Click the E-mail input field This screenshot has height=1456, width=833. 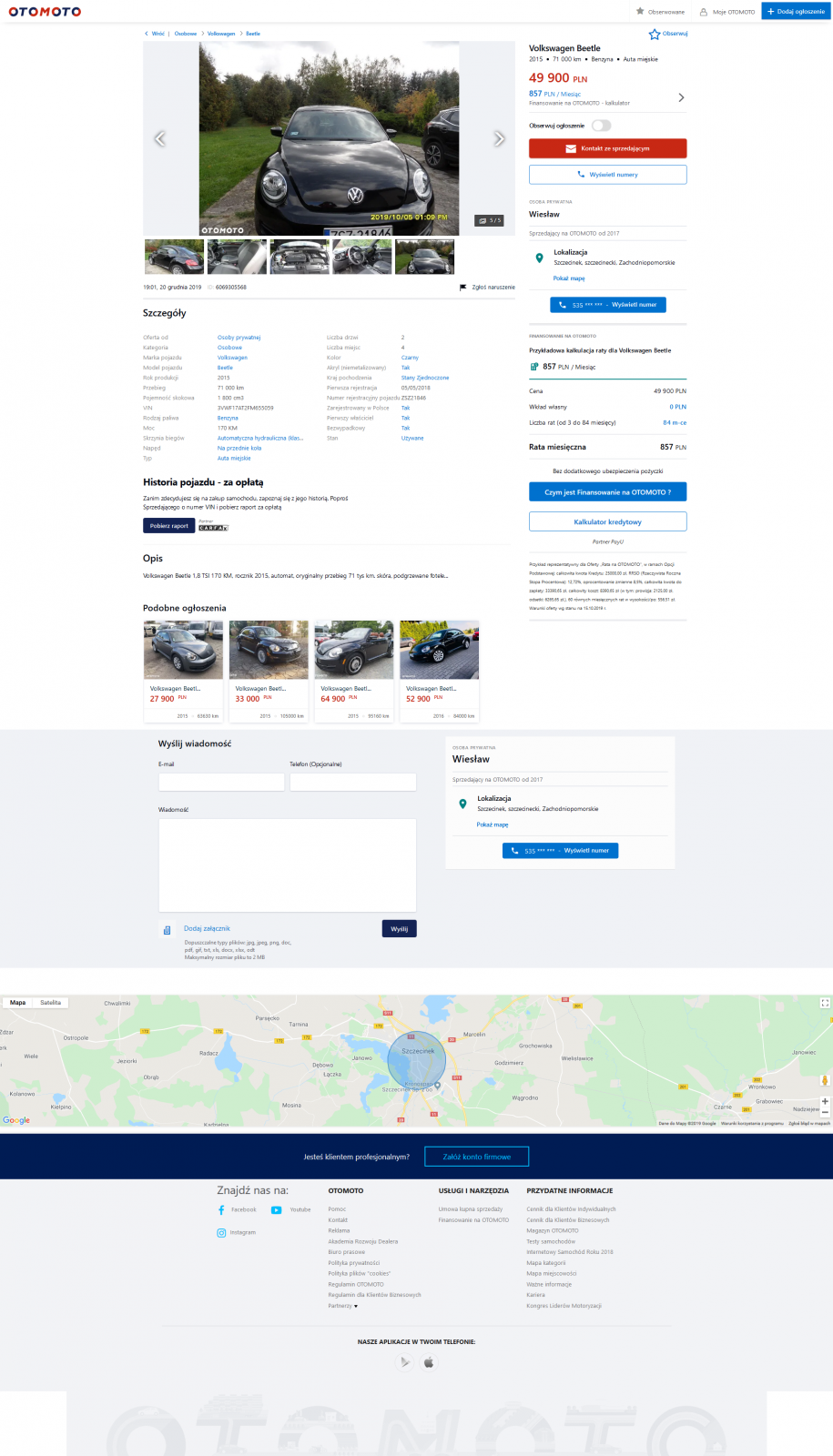coord(221,782)
